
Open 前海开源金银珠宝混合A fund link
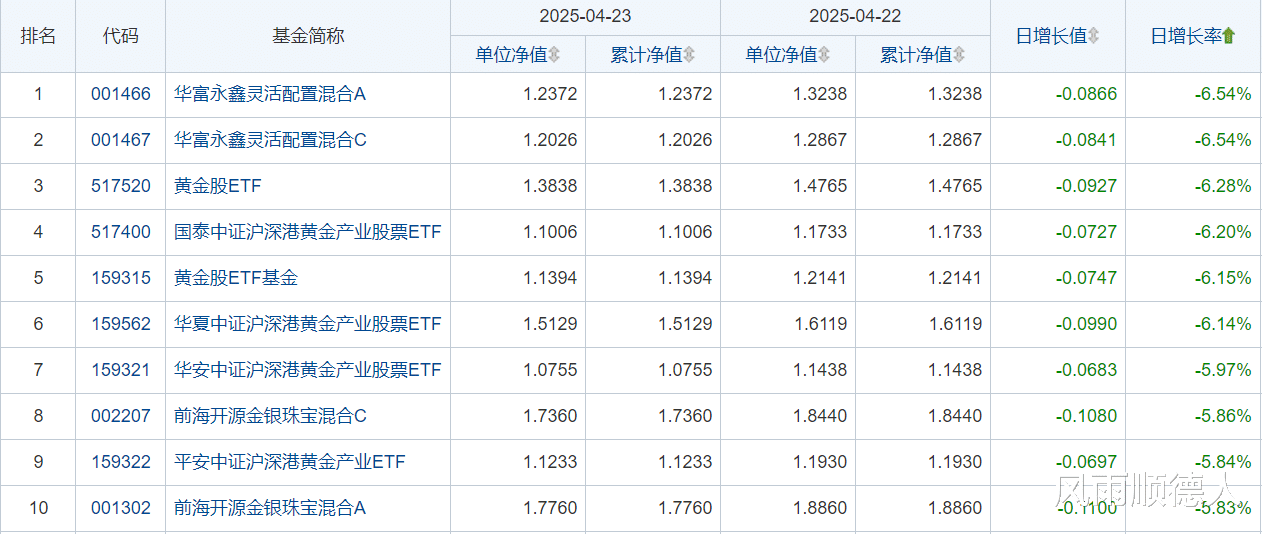pos(270,508)
